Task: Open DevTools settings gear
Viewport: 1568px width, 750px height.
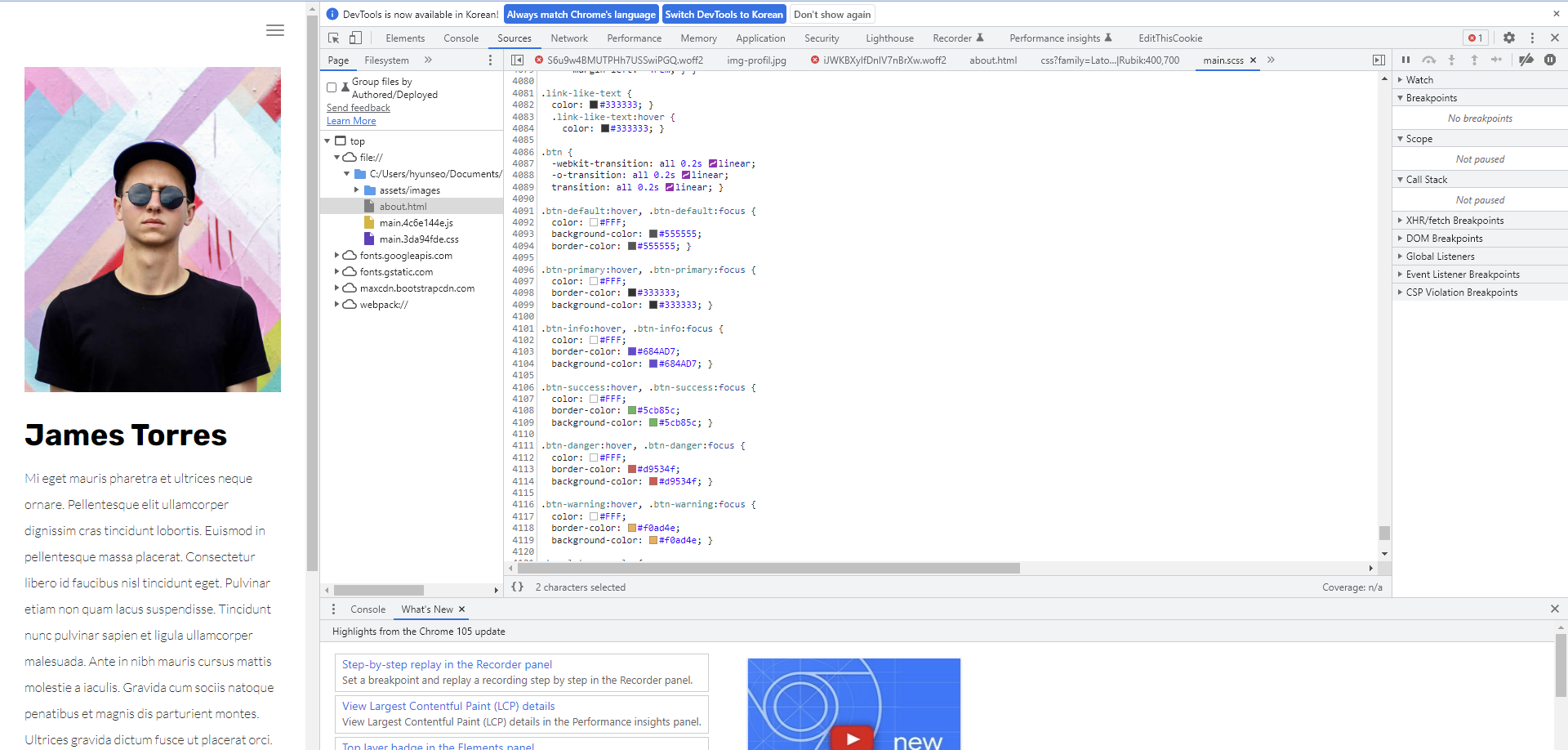Action: 1509,38
